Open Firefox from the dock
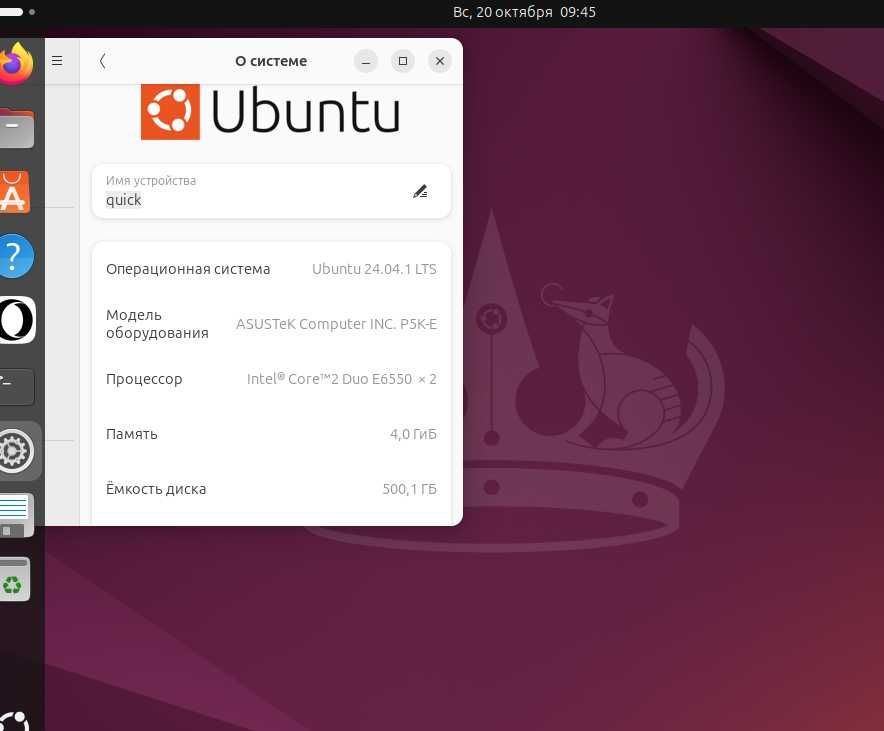Viewport: 884px width, 731px height. 16,63
